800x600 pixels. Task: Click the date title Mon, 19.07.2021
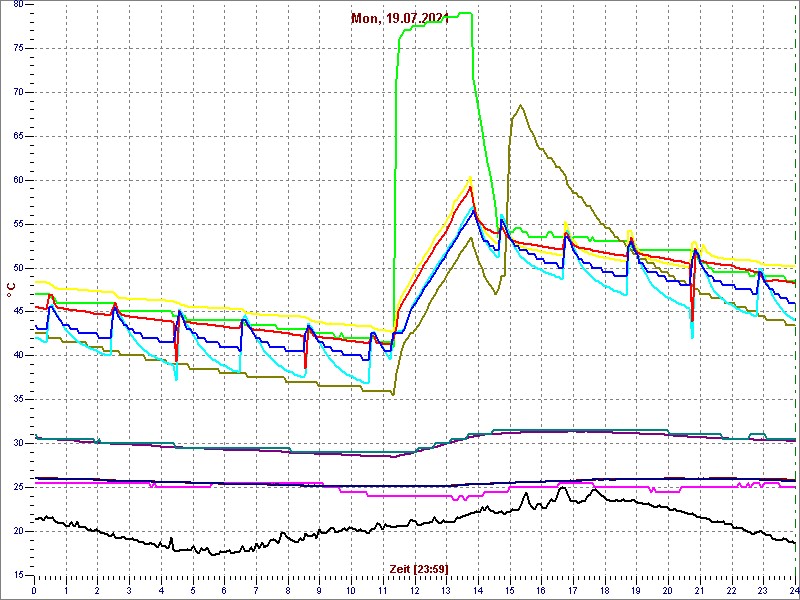[400, 18]
